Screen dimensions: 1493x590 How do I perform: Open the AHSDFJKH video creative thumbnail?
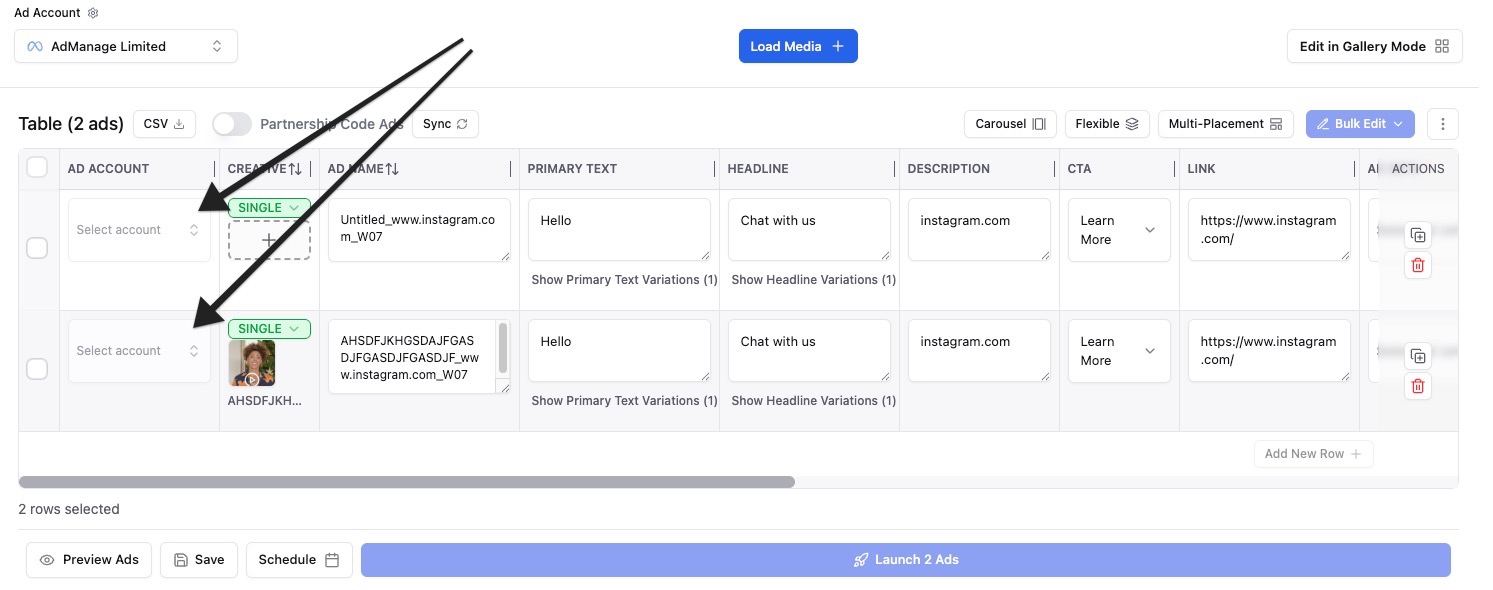[252, 363]
